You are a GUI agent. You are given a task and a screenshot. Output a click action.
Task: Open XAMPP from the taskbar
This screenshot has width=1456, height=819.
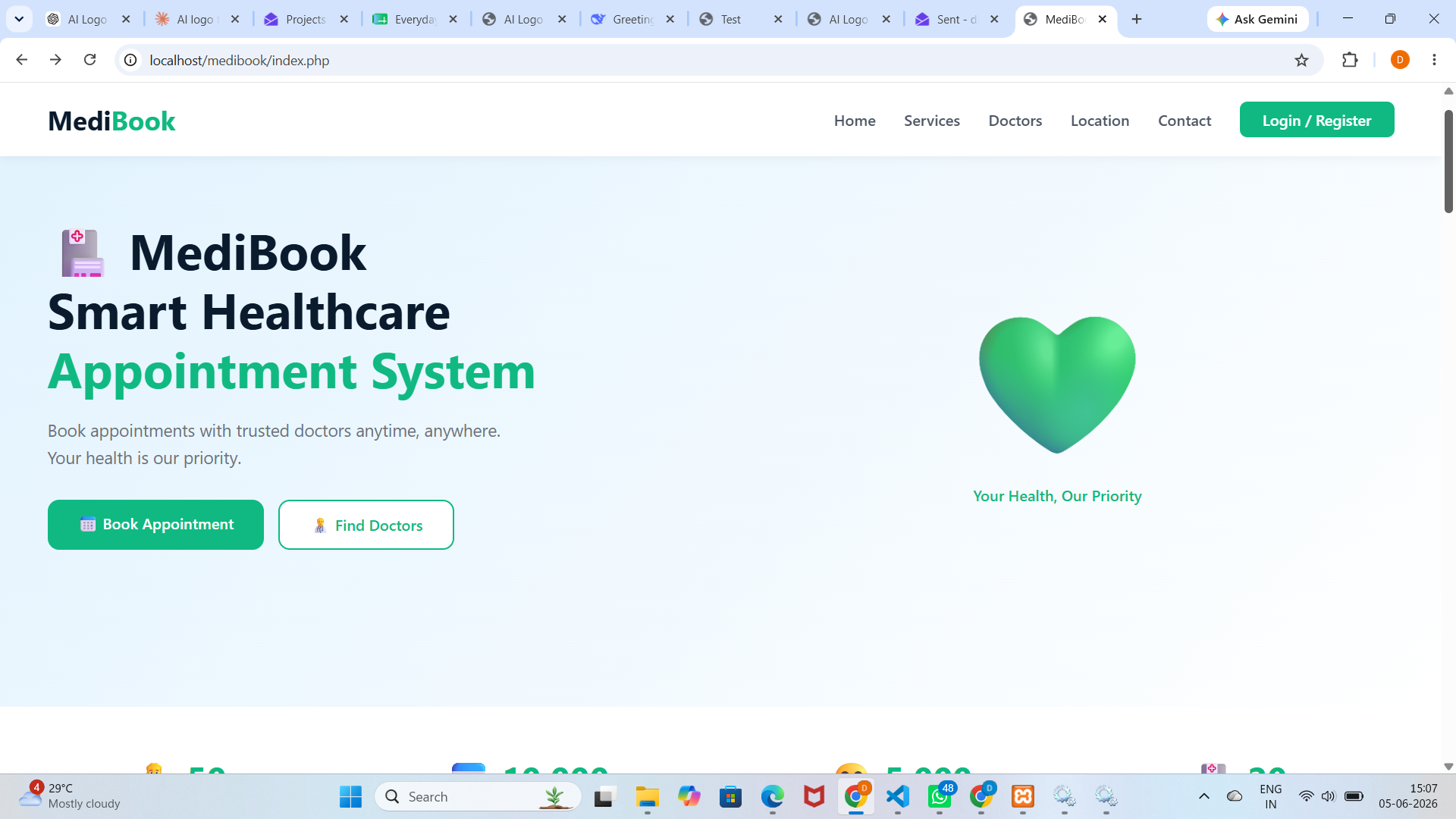[x=1023, y=796]
